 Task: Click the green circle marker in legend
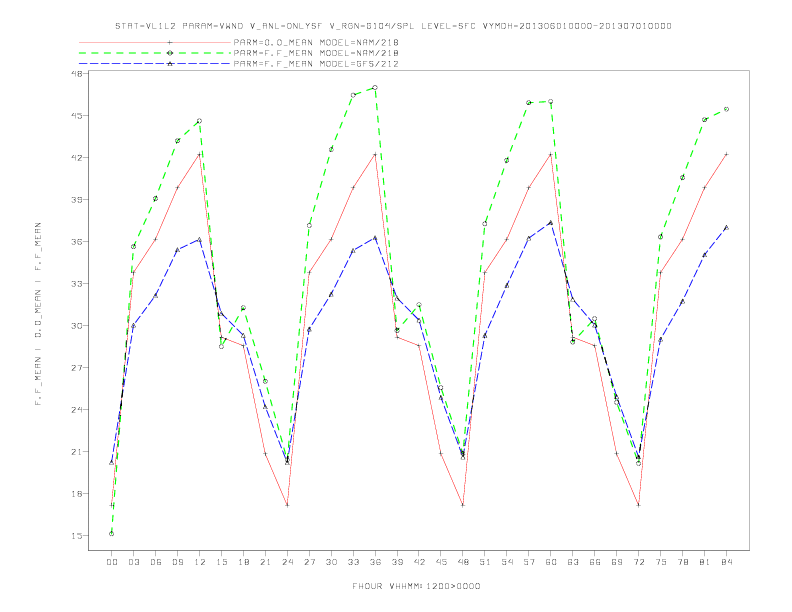[170, 53]
